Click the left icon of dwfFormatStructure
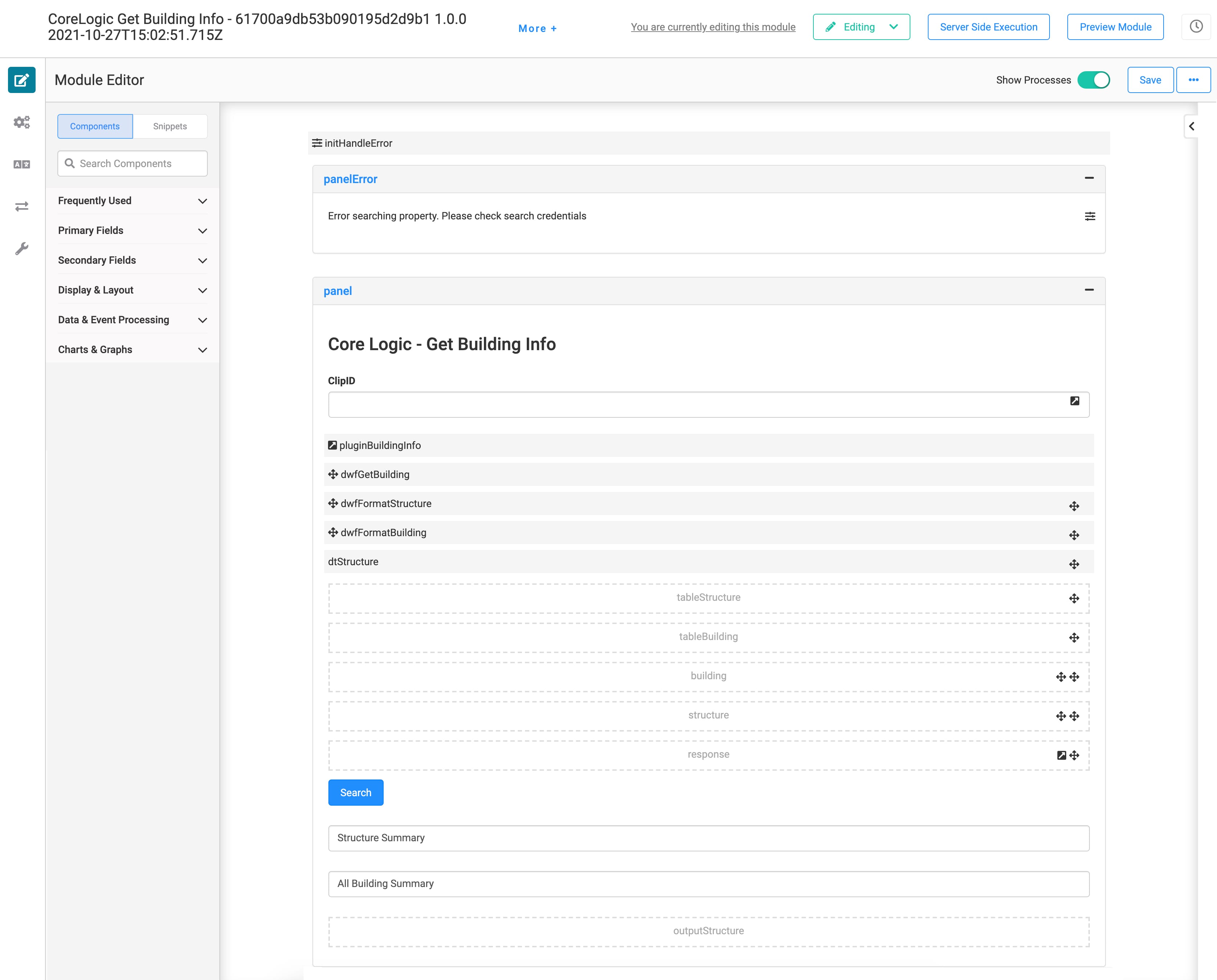Screen dimensions: 1217x980 coord(333,503)
